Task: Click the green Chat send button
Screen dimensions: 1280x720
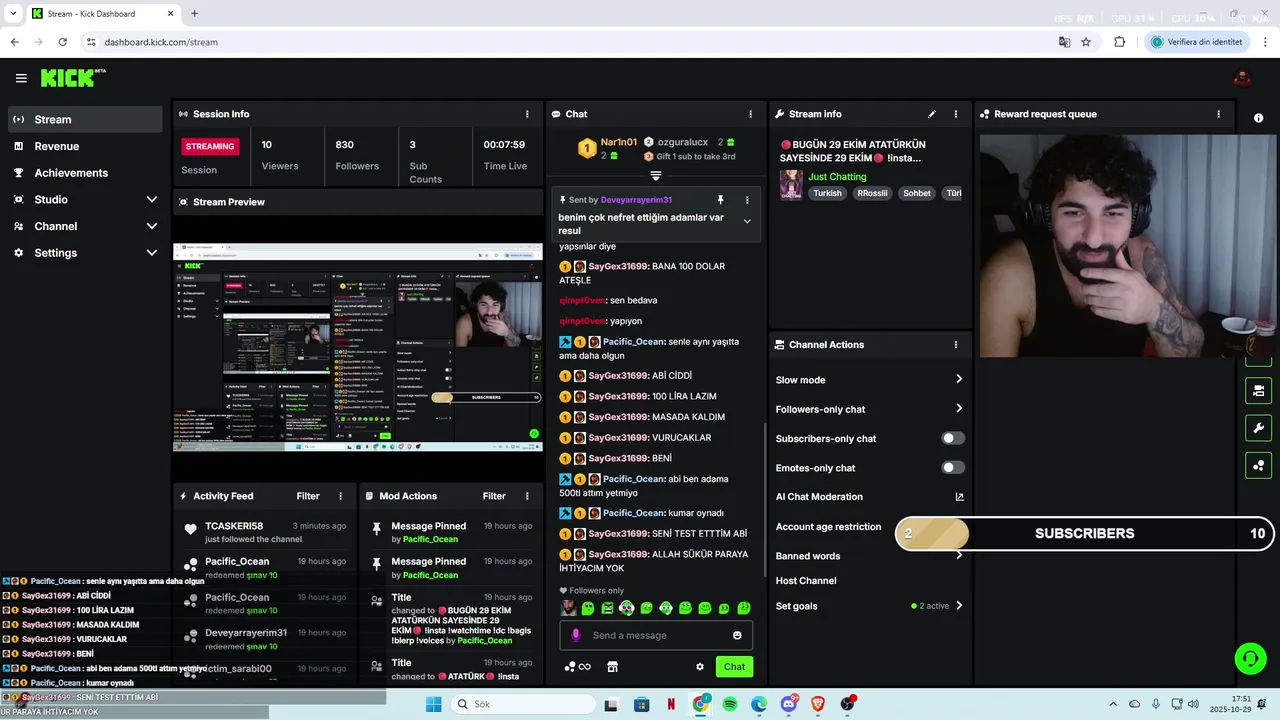Action: pos(734,667)
